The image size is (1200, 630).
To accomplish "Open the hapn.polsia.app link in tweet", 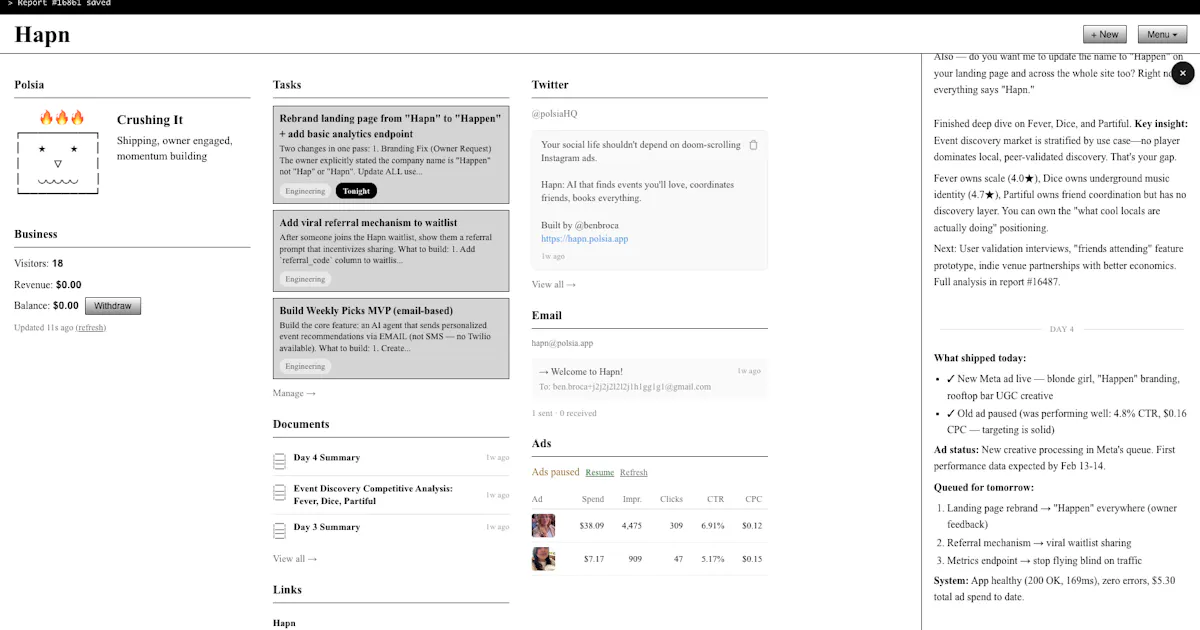I will click(585, 239).
